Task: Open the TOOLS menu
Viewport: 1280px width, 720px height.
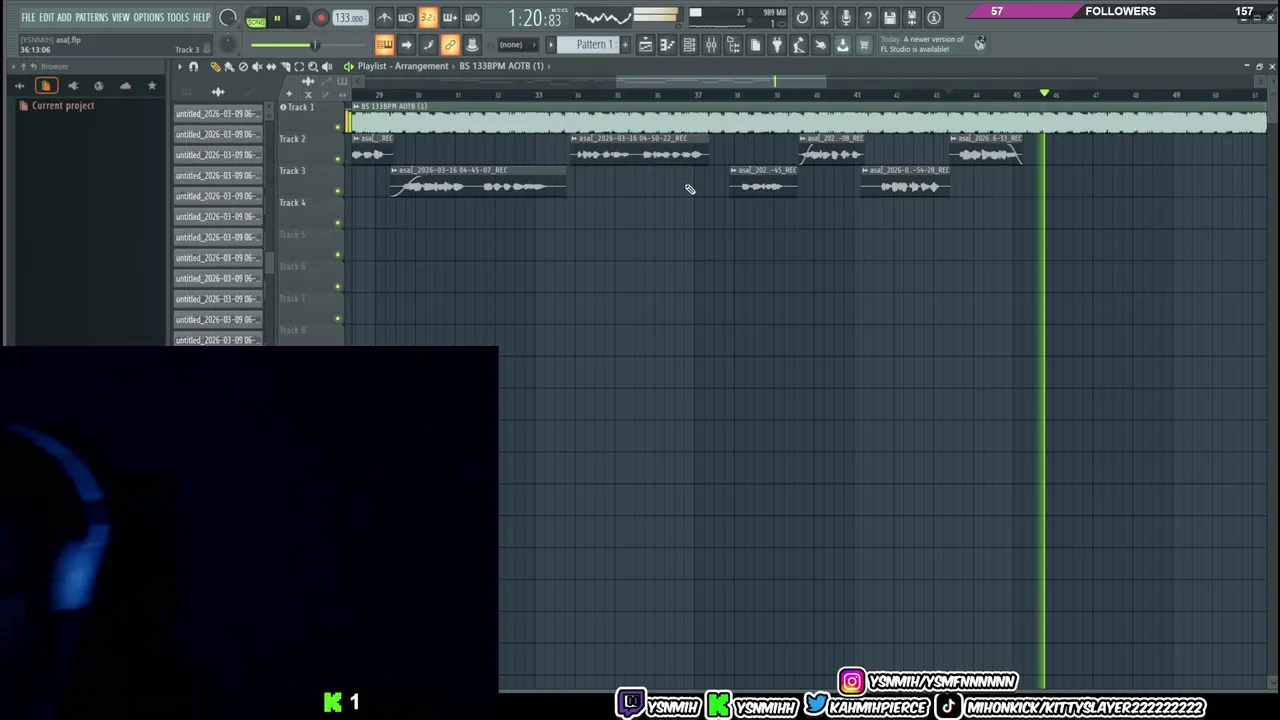Action: [178, 18]
